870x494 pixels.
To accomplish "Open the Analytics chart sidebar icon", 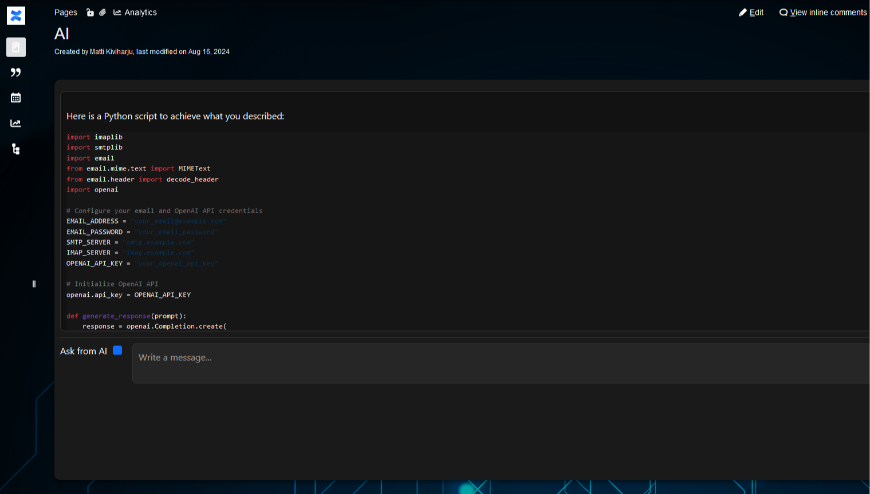I will click(x=16, y=123).
